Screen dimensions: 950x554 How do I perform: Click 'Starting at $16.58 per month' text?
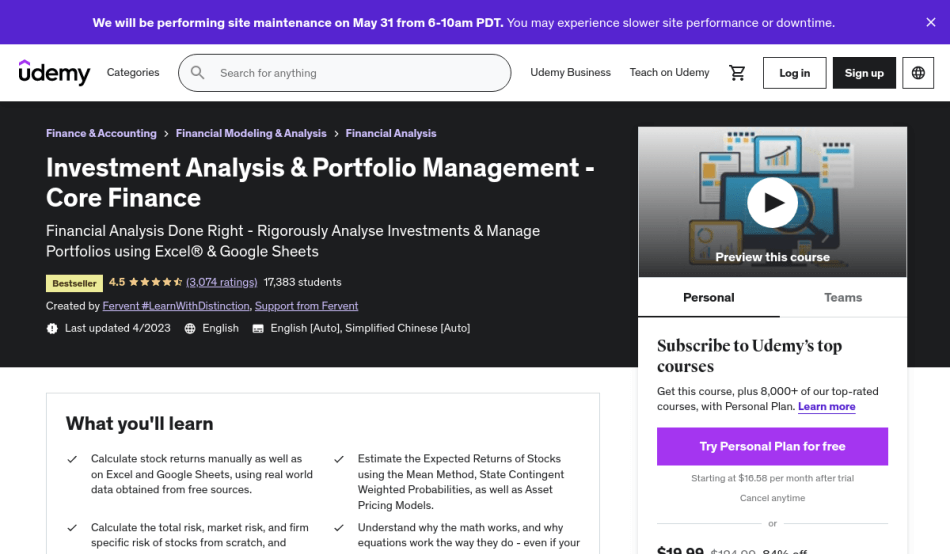click(x=772, y=478)
